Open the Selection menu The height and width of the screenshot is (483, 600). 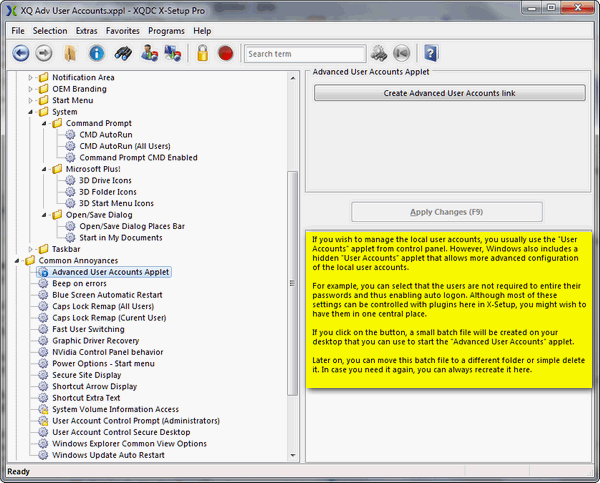(50, 31)
